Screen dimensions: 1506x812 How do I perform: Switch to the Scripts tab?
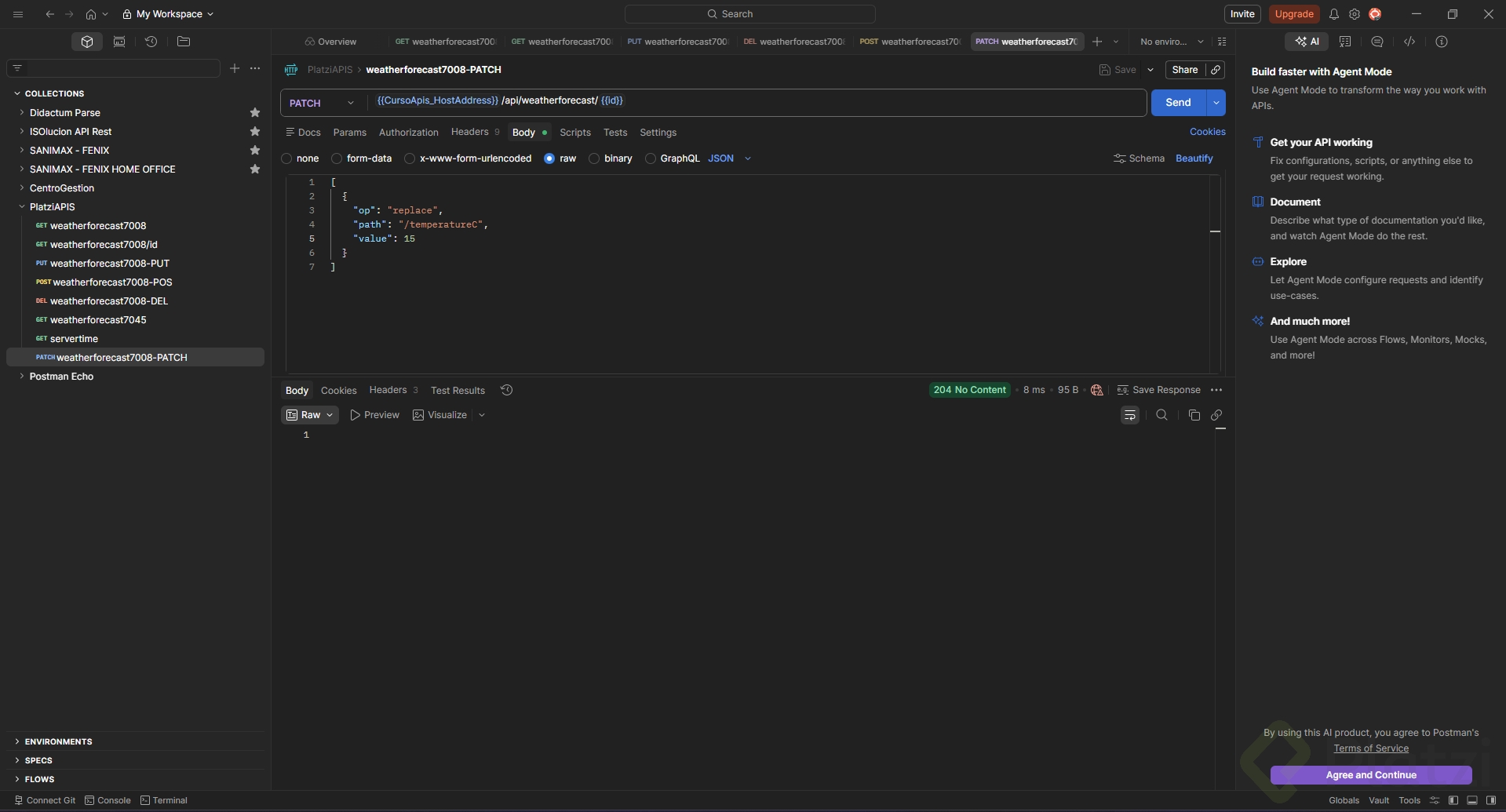(575, 133)
